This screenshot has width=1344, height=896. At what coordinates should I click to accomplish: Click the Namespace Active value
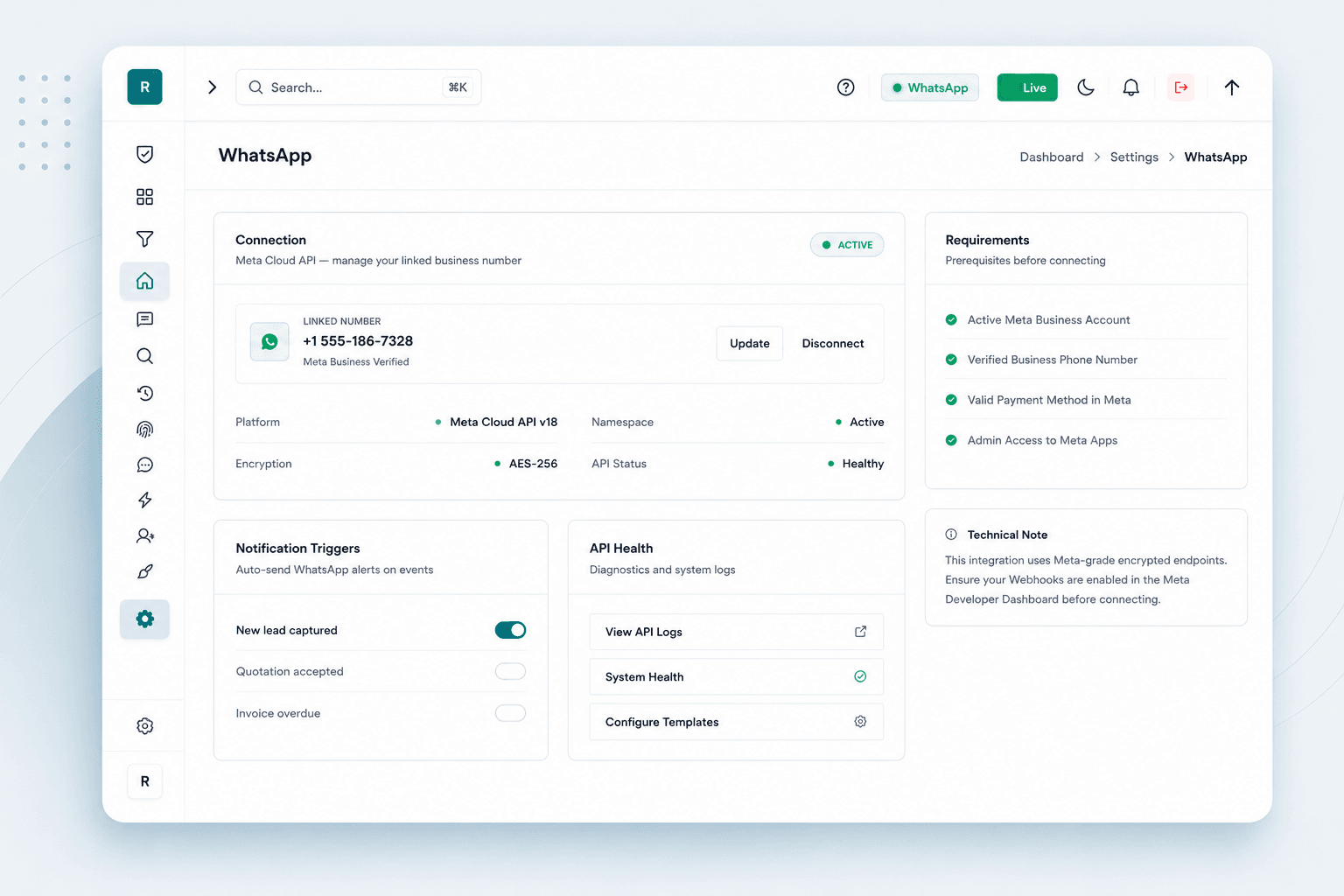866,422
